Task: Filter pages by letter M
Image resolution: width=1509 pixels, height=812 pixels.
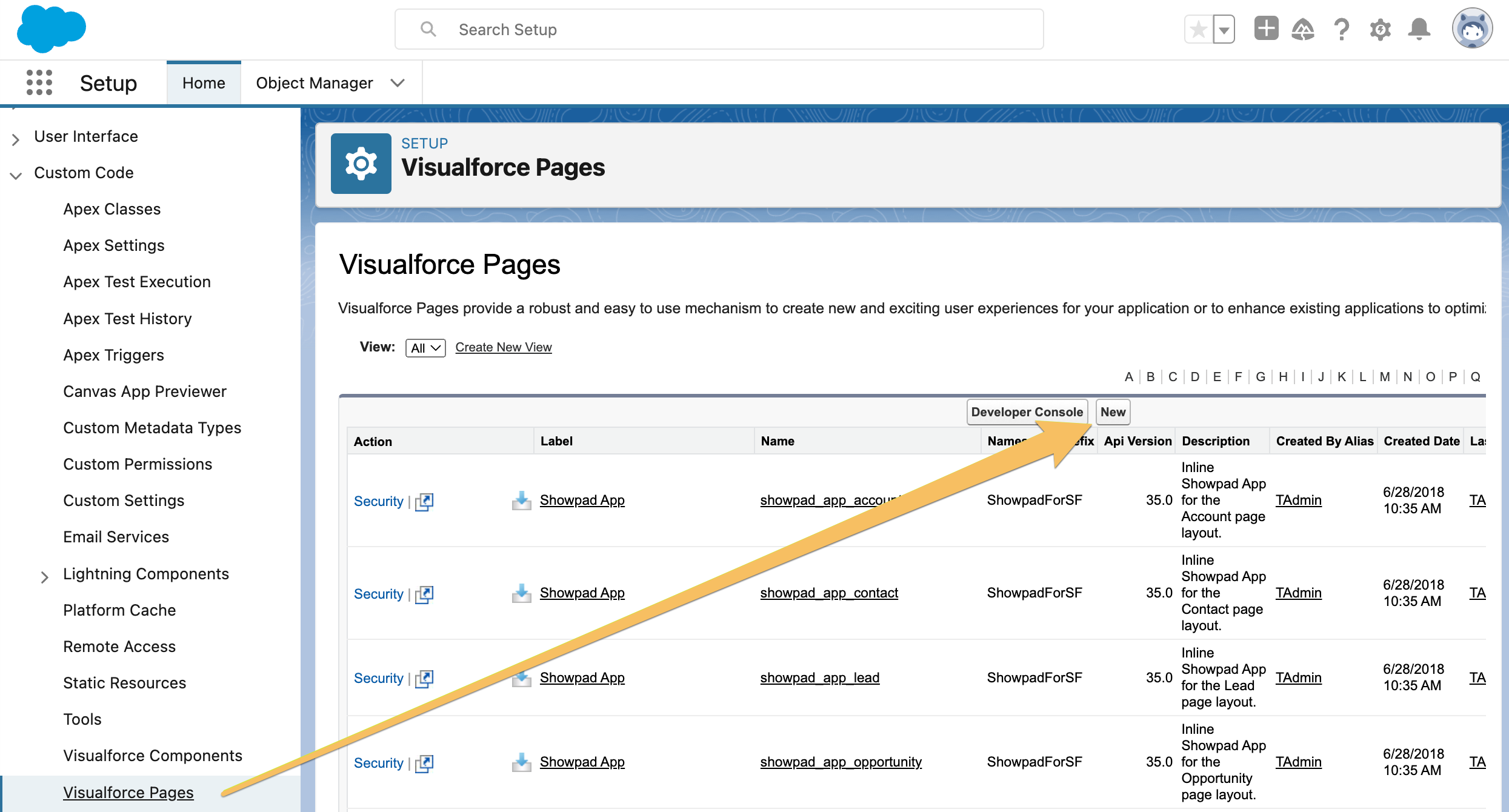Action: pyautogui.click(x=1385, y=377)
